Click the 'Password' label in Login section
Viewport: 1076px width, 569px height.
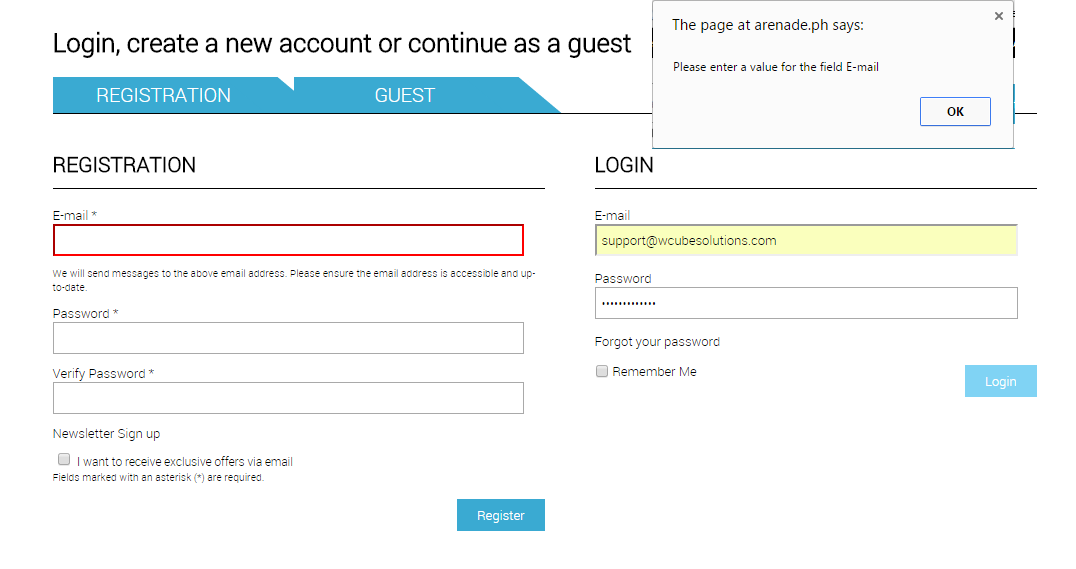click(x=623, y=279)
